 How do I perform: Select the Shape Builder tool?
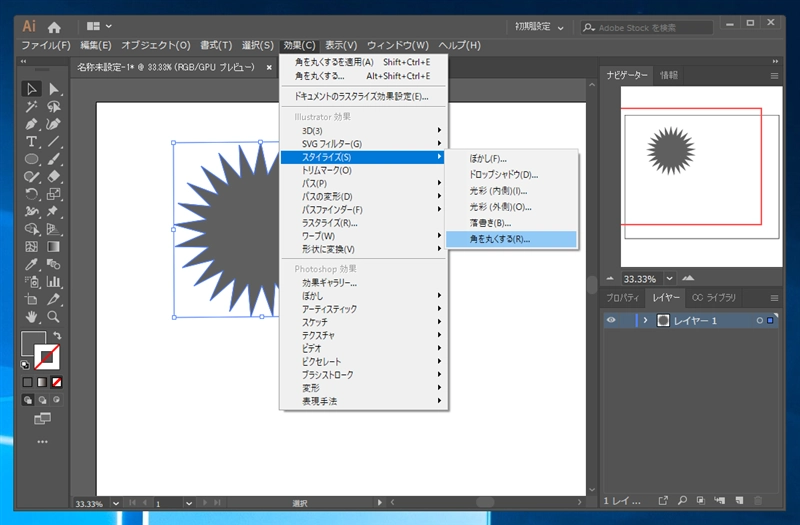coord(31,229)
